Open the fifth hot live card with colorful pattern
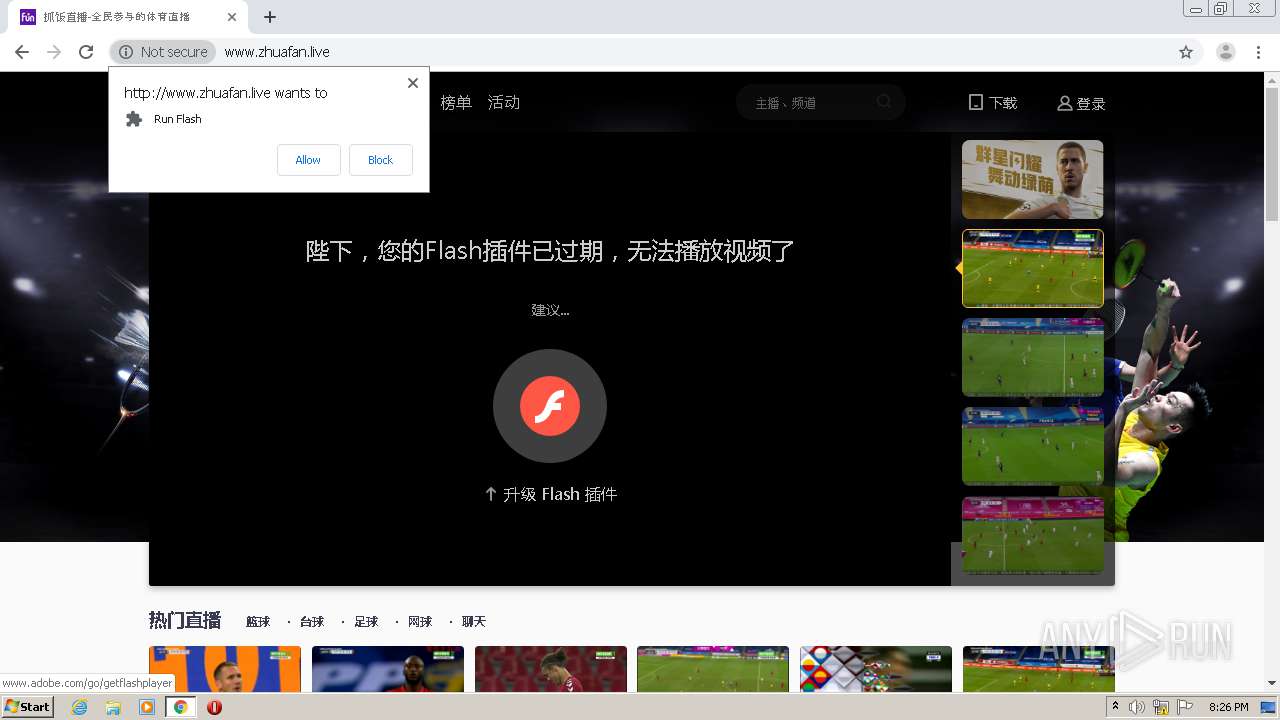Viewport: 1280px width, 720px height. point(876,669)
